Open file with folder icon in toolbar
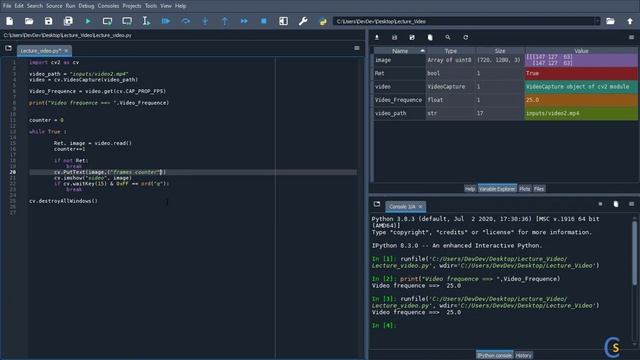Screen dimensions: 640x360 (29, 21)
